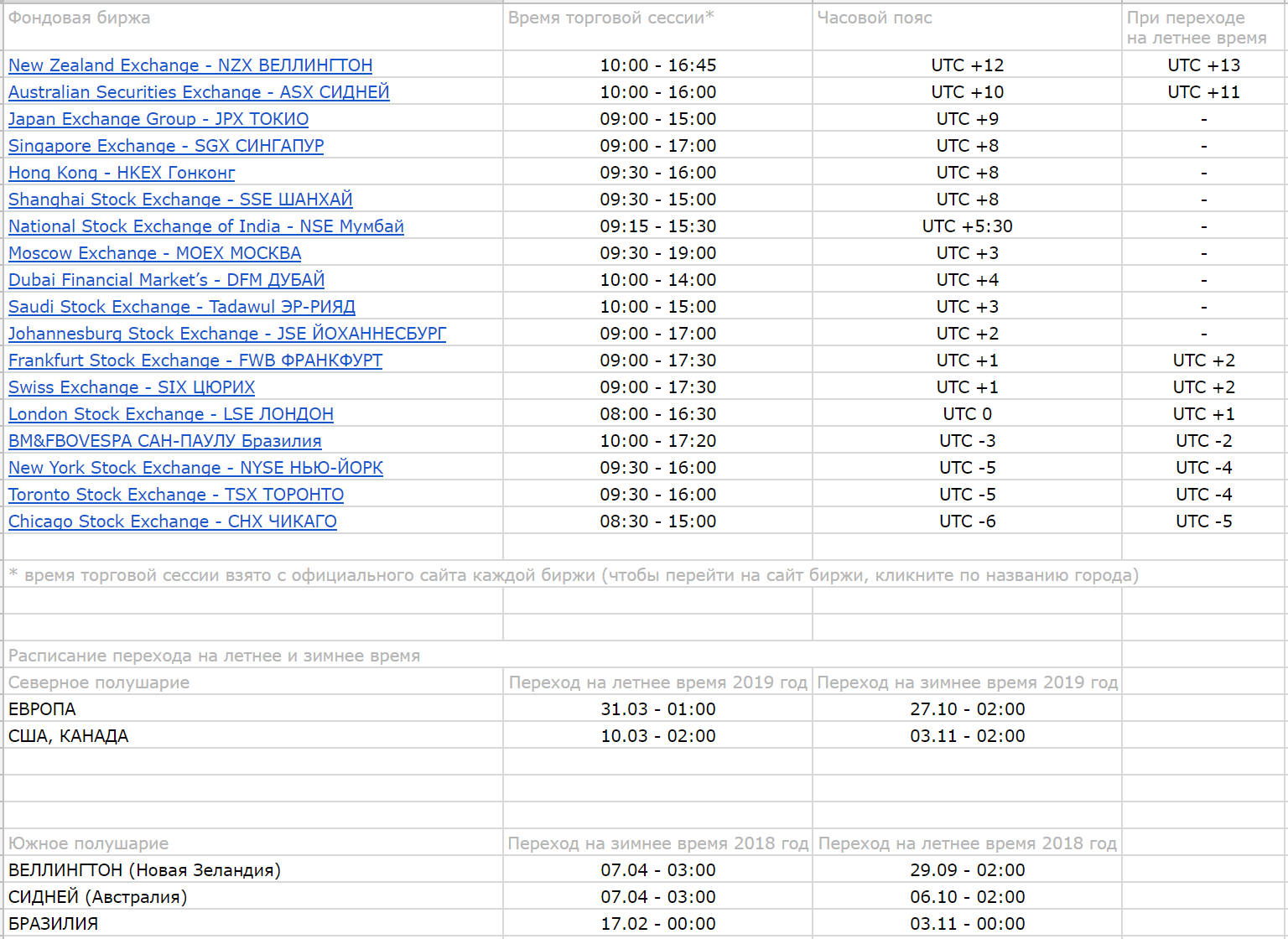Open the Saudi Stock Exchange Tadawul link
This screenshot has height=939, width=1288.
[182, 307]
